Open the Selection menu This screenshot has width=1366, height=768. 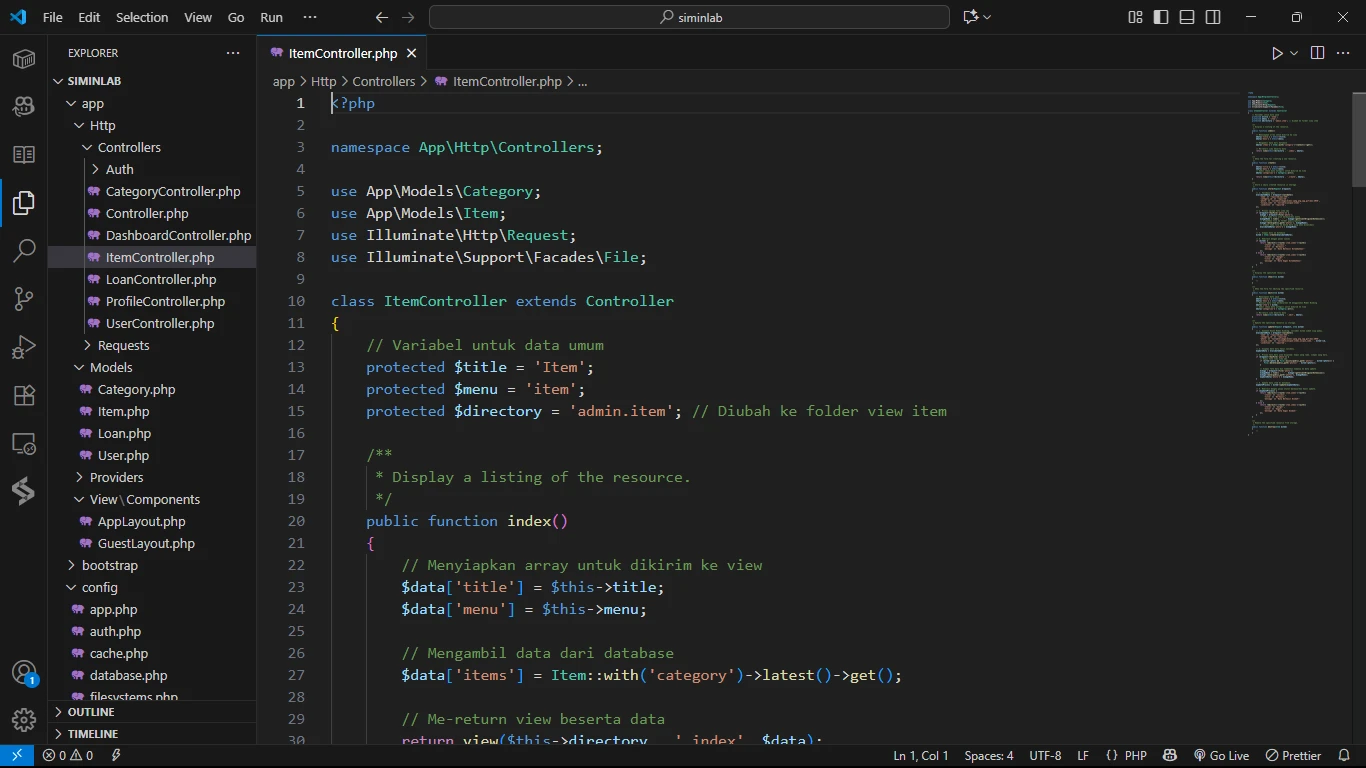point(142,17)
